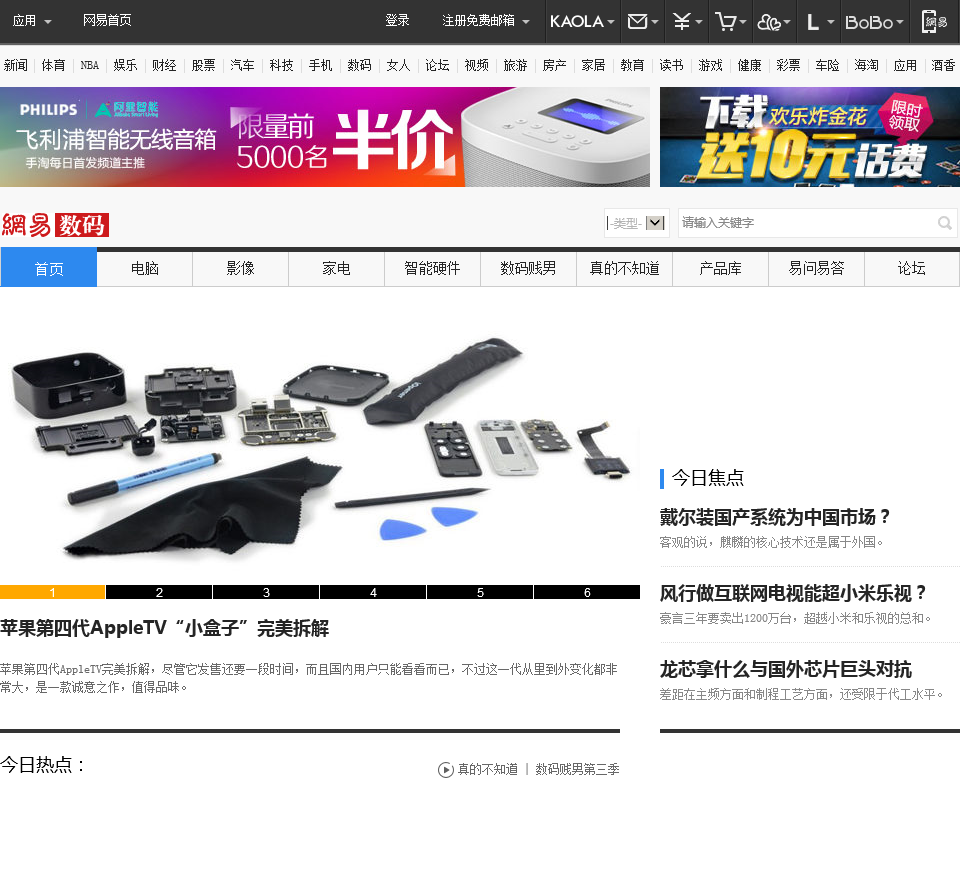The height and width of the screenshot is (873, 960).
Task: Switch to the 智能硬件 tab
Action: click(x=432, y=268)
